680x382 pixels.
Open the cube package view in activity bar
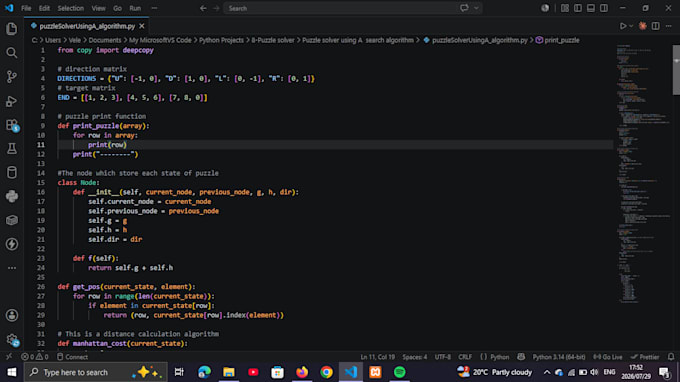click(12, 220)
